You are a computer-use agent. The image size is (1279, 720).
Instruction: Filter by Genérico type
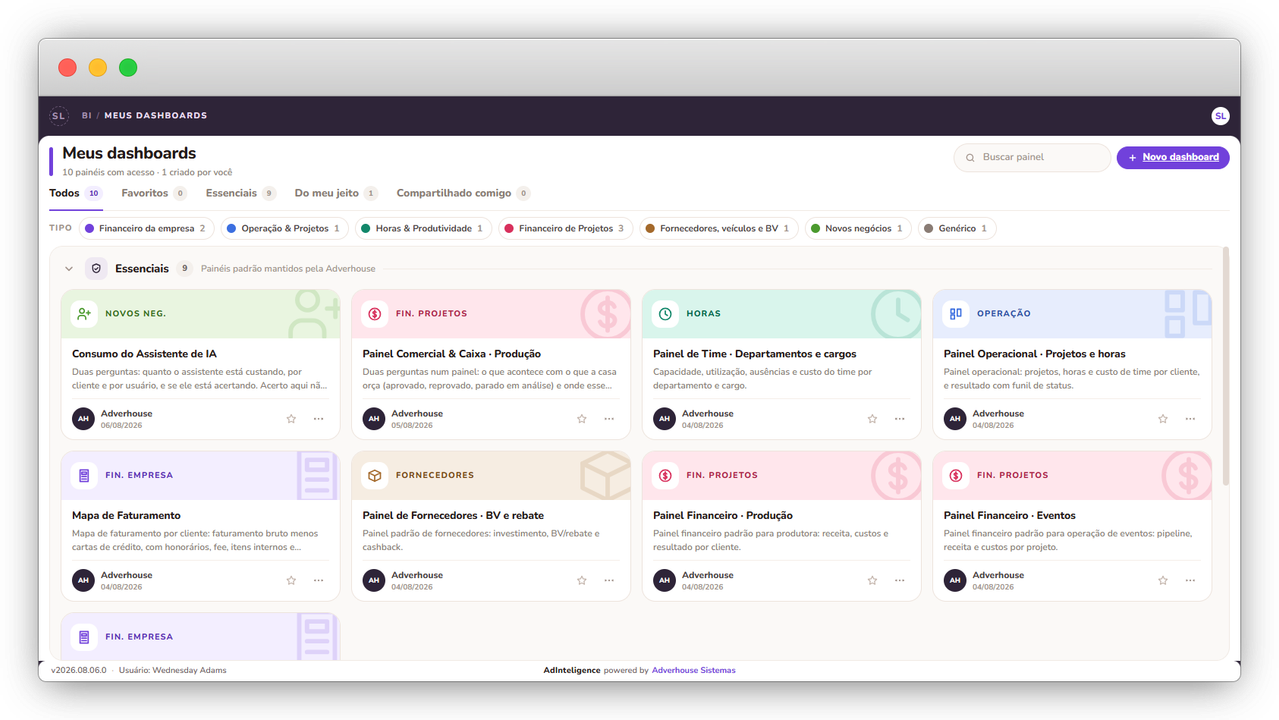[957, 229]
